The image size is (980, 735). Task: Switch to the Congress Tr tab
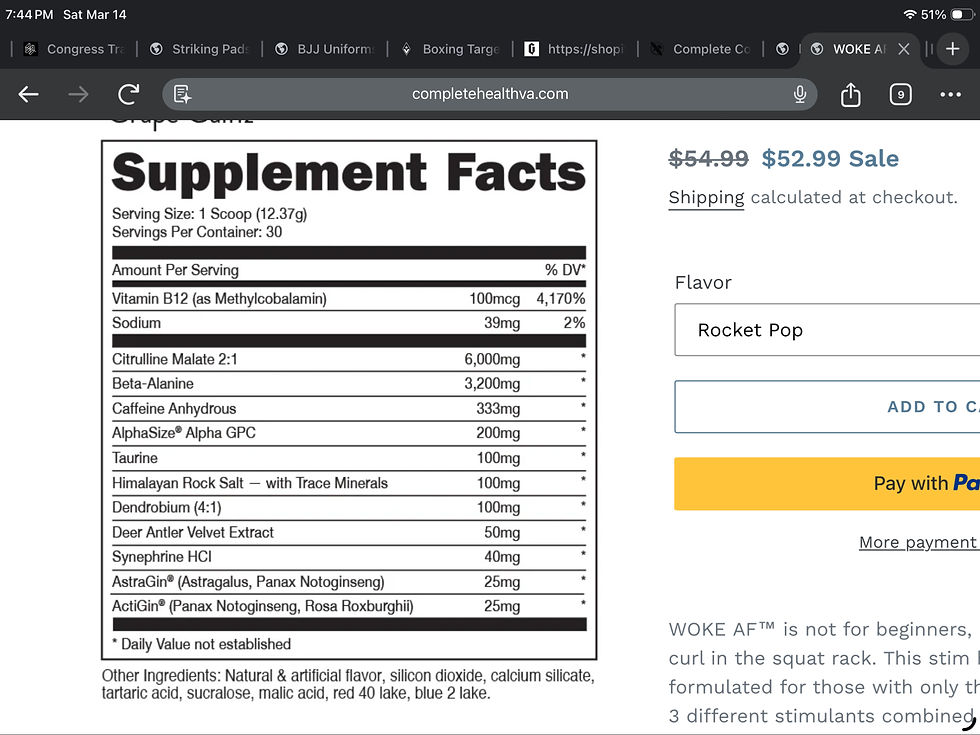[x=74, y=49]
